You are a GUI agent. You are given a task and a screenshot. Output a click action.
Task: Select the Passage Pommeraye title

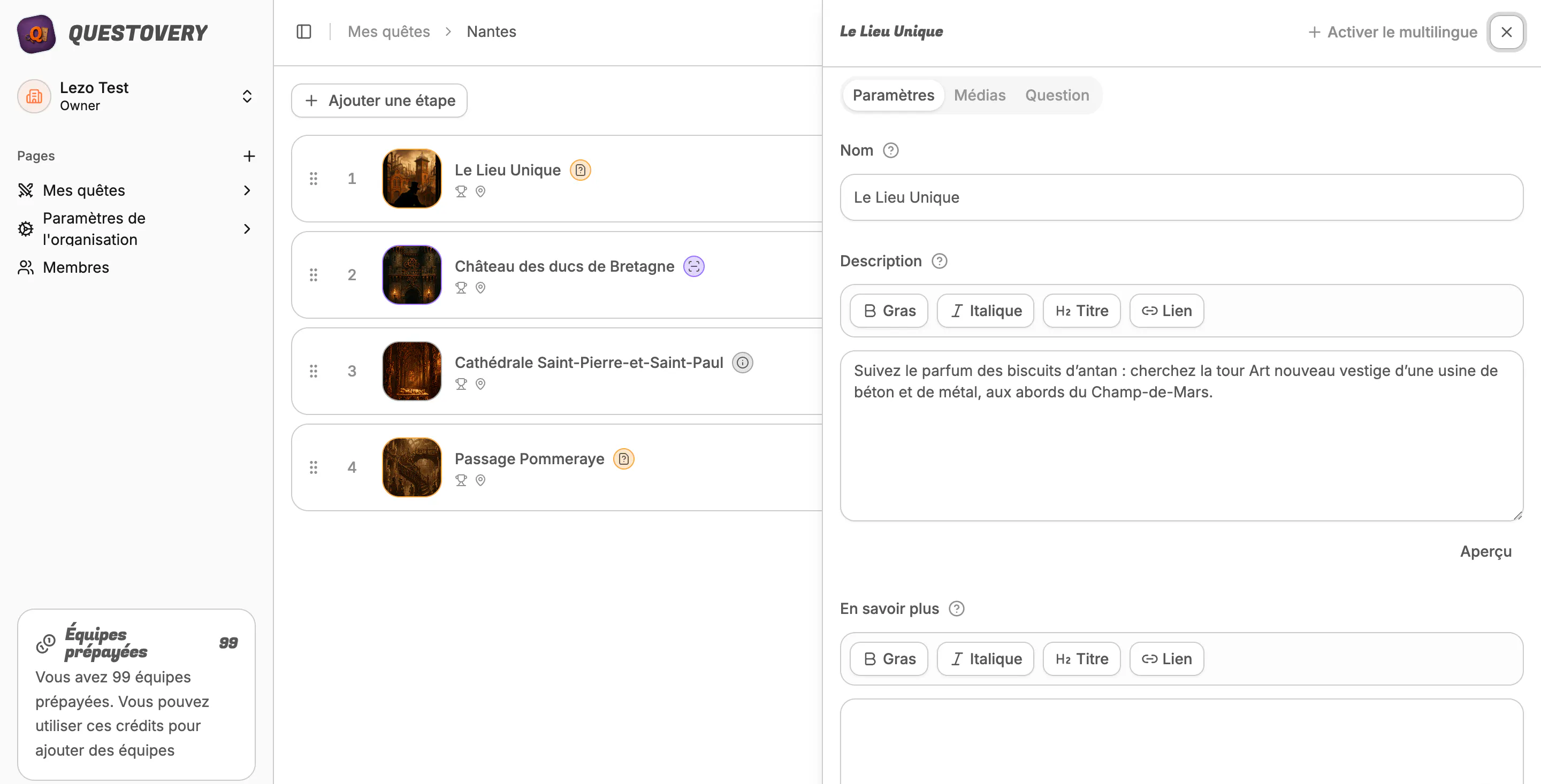[x=529, y=459]
